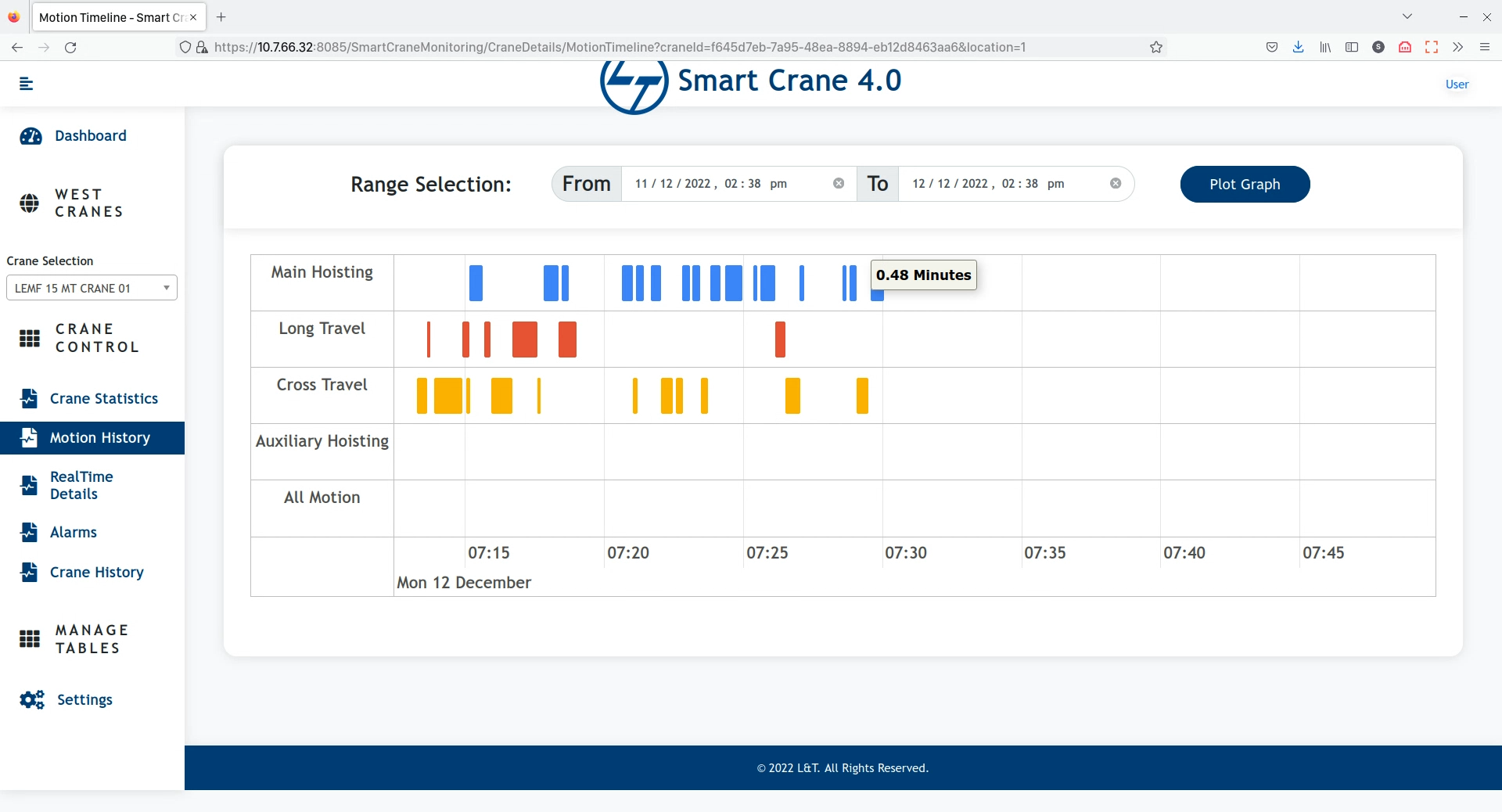Click the Long Travel row label
Image resolution: width=1502 pixels, height=812 pixels.
coord(322,329)
